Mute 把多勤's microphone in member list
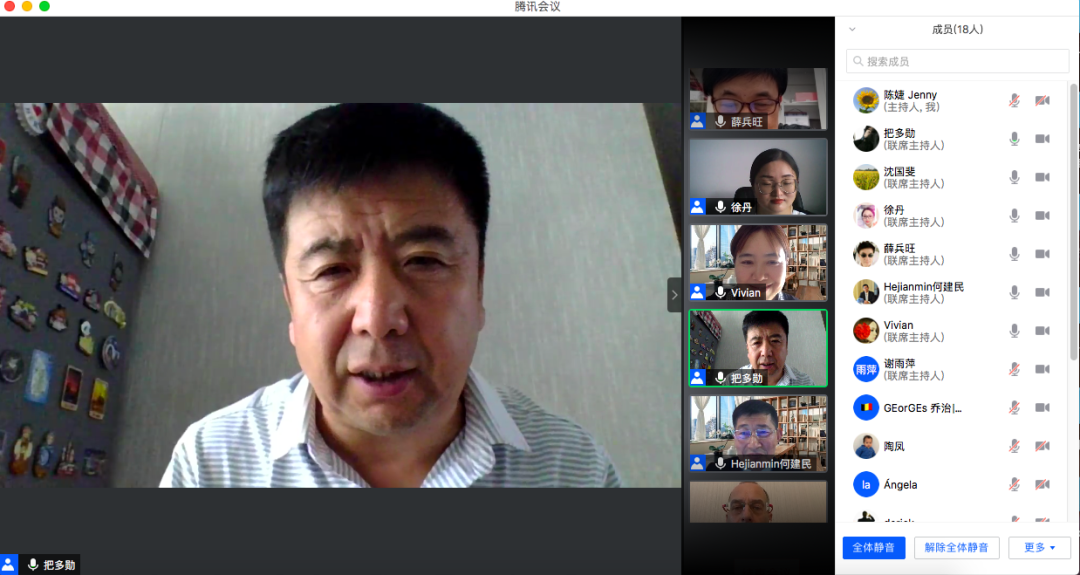This screenshot has width=1080, height=575. coord(1014,139)
